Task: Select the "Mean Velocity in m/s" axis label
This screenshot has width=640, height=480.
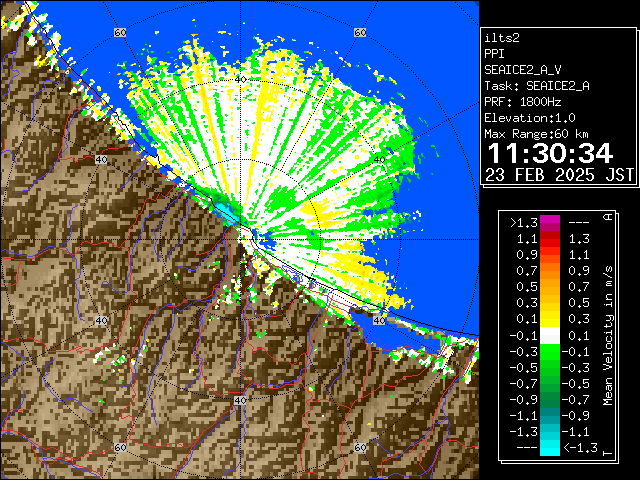Action: (x=608, y=336)
